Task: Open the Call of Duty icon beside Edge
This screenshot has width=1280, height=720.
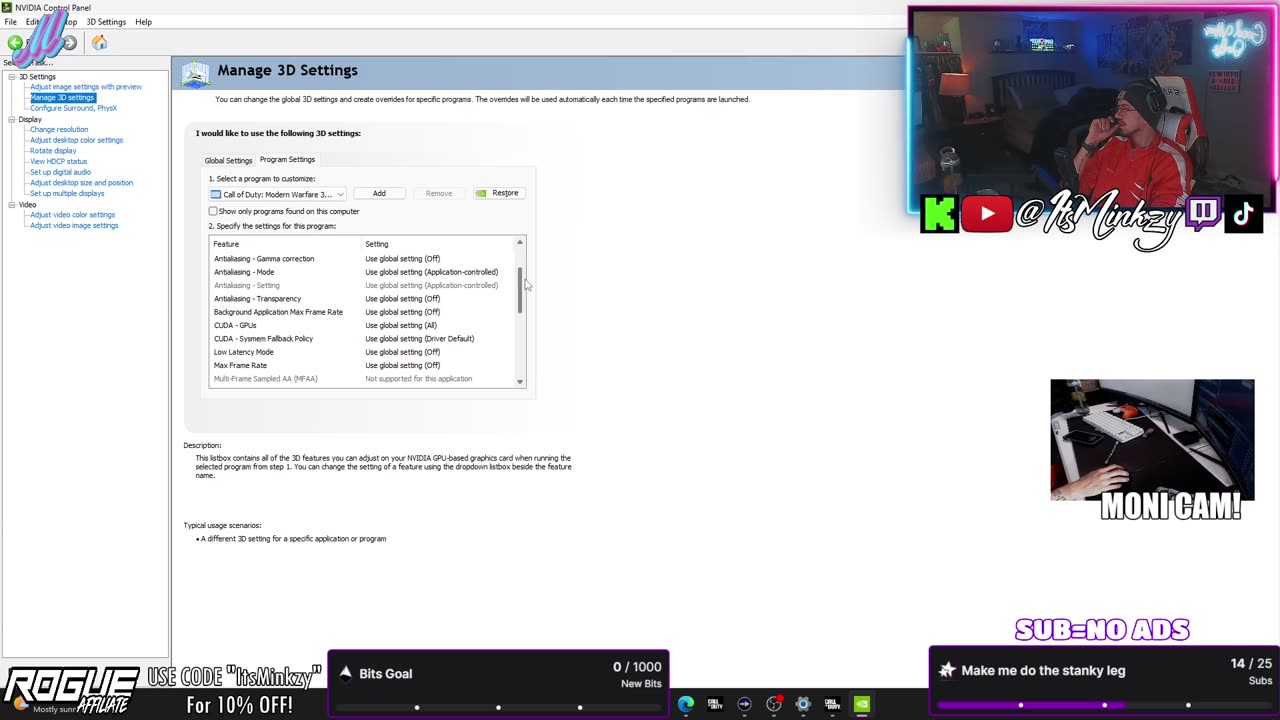Action: click(x=715, y=704)
